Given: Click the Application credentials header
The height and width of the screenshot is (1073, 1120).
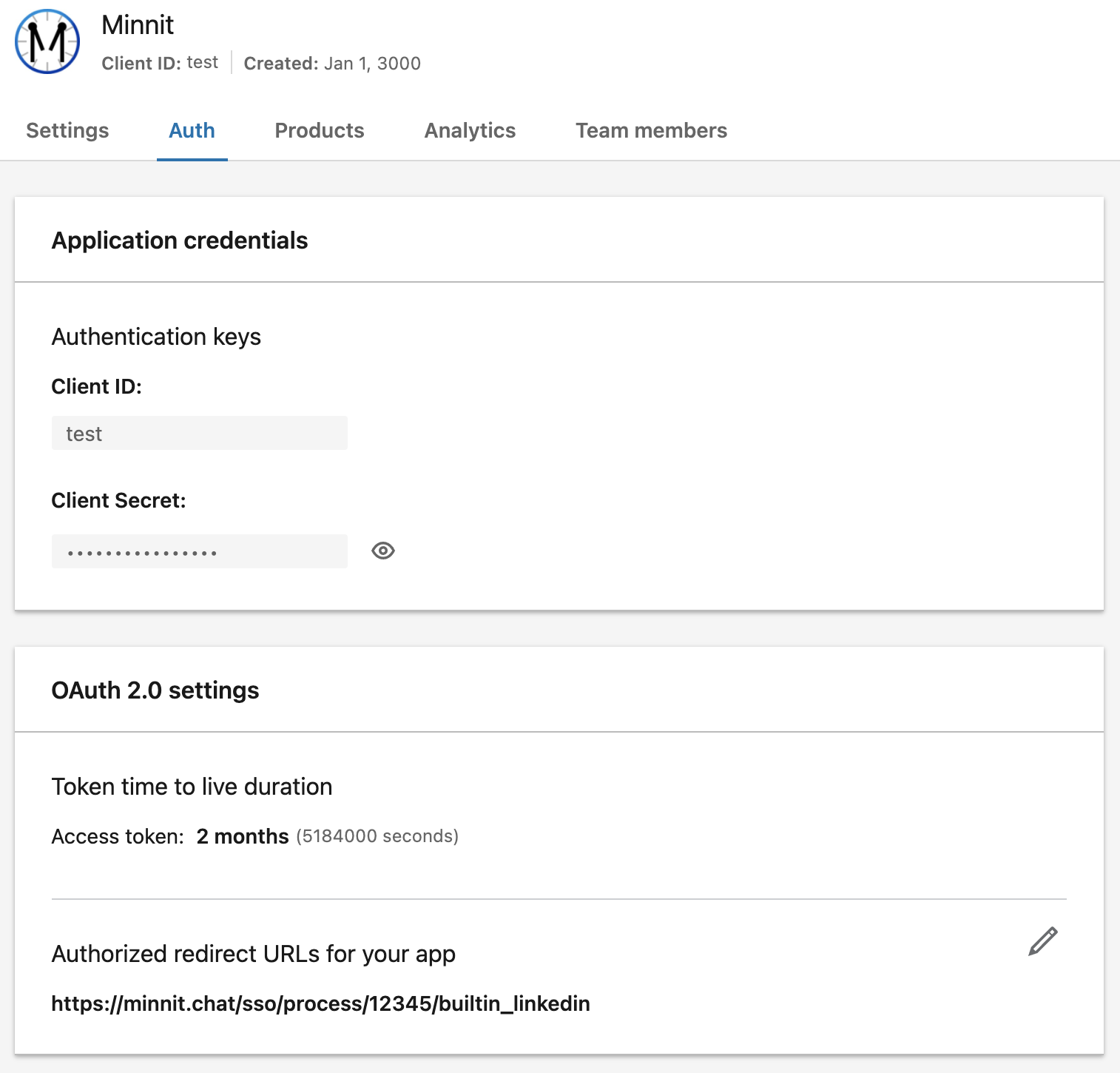Looking at the screenshot, I should [179, 240].
